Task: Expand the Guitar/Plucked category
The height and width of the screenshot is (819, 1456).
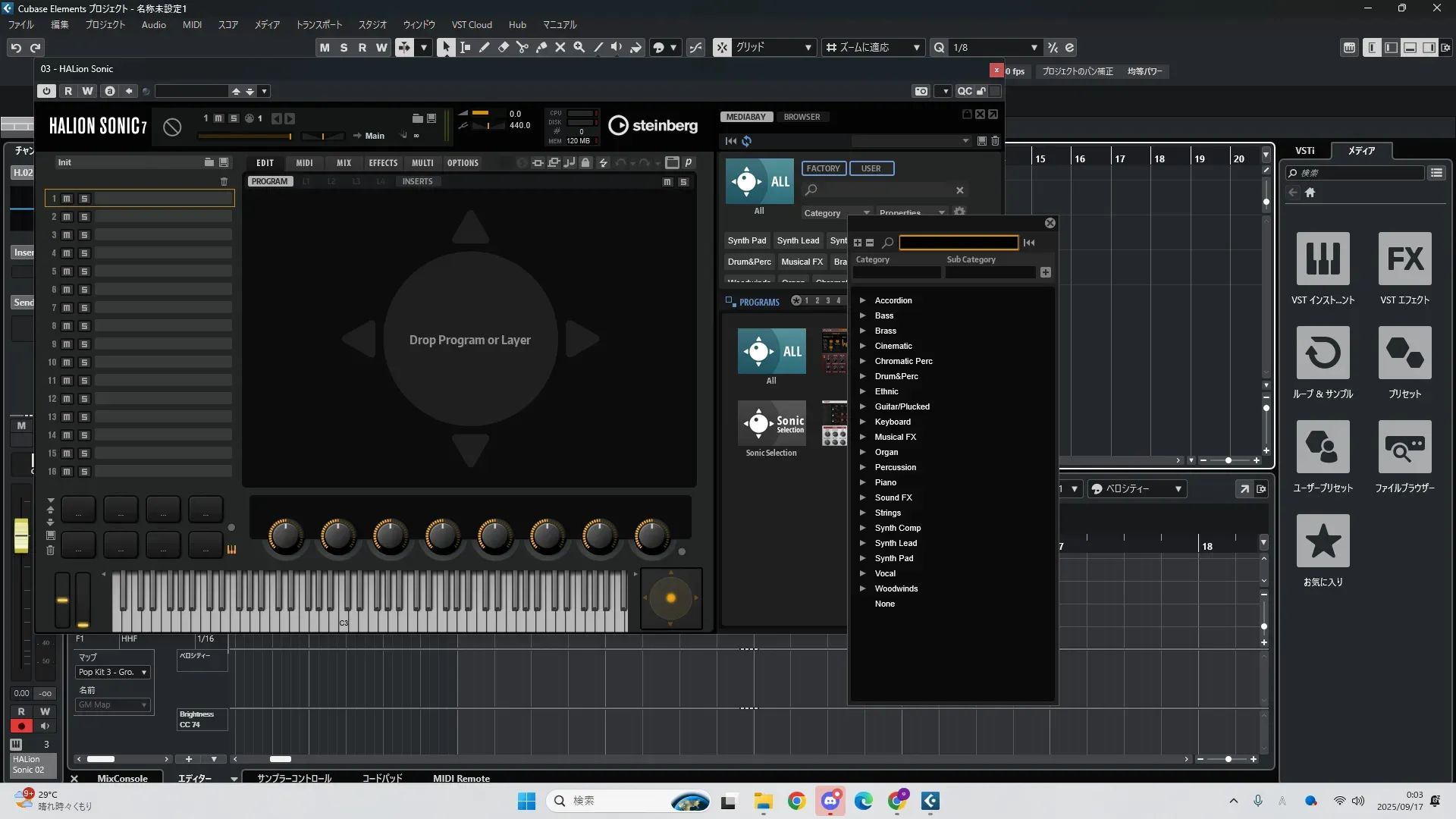Action: click(862, 406)
